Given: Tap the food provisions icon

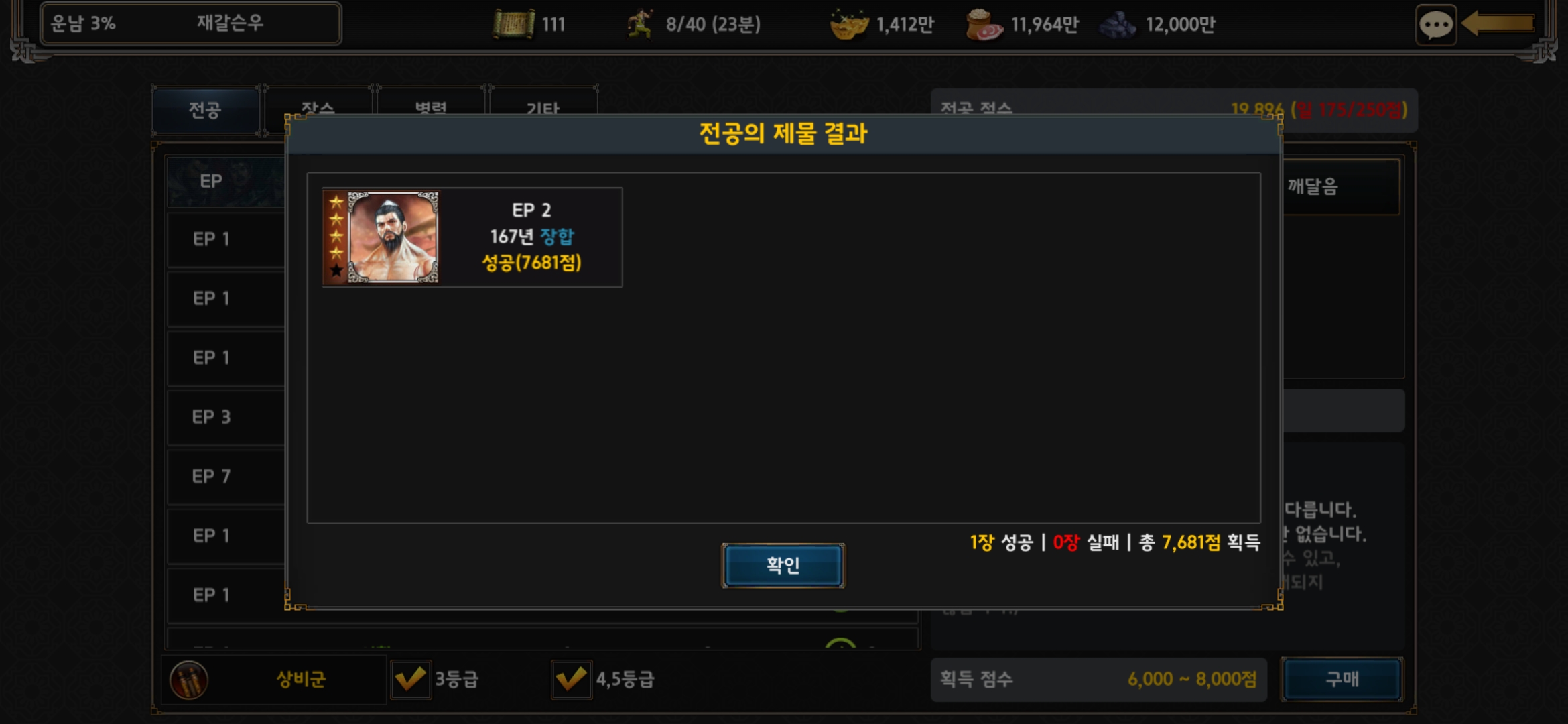Looking at the screenshot, I should 984,24.
